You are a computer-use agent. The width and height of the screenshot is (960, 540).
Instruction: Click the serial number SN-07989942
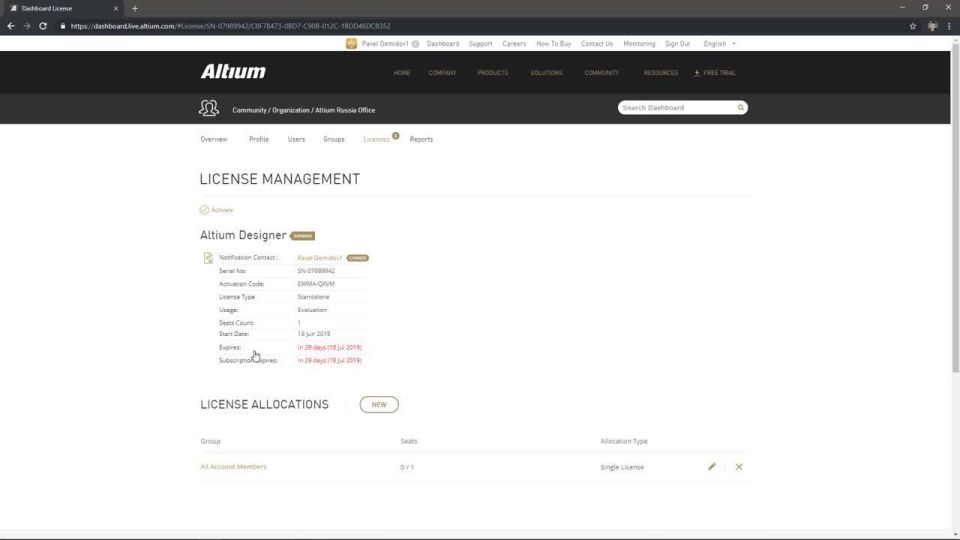(x=316, y=271)
